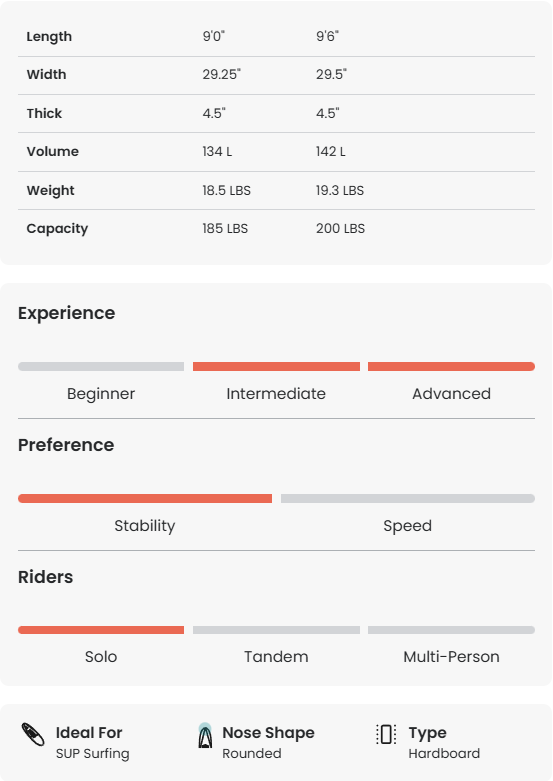Select the Tandem riders bar
Viewport: 553px width, 781px height.
(x=276, y=630)
